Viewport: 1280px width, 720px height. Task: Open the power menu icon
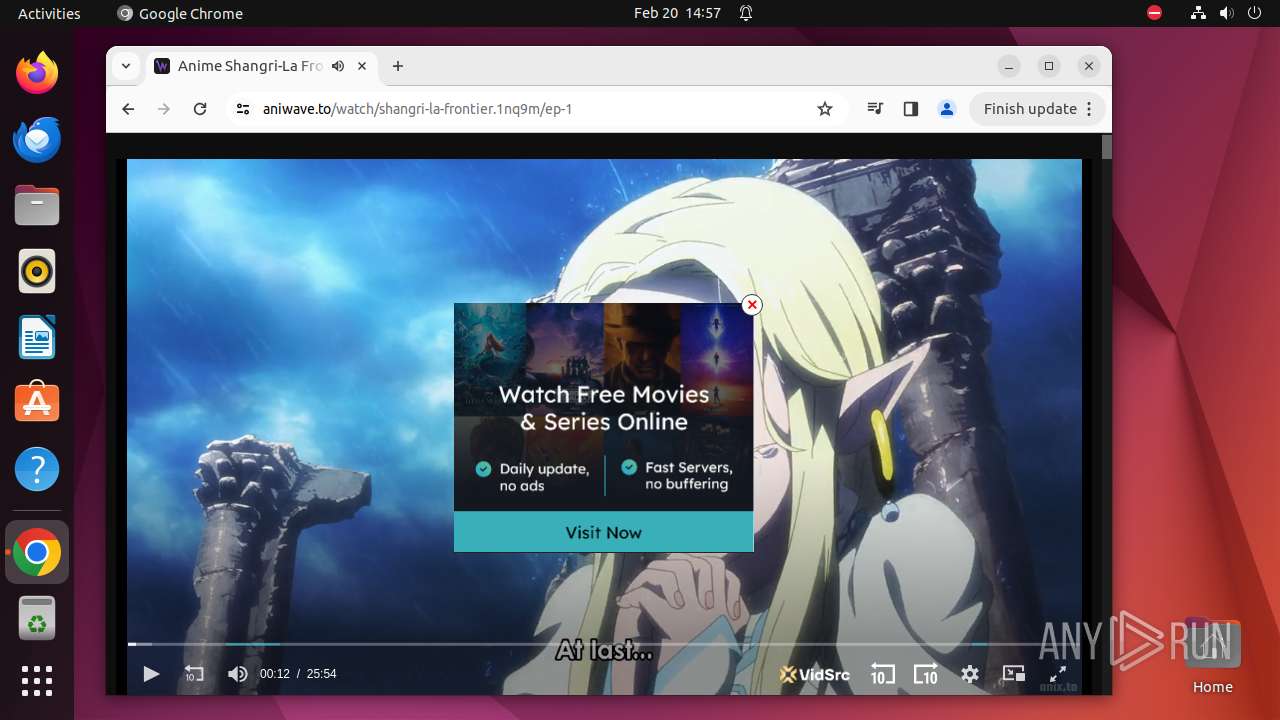click(x=1254, y=13)
